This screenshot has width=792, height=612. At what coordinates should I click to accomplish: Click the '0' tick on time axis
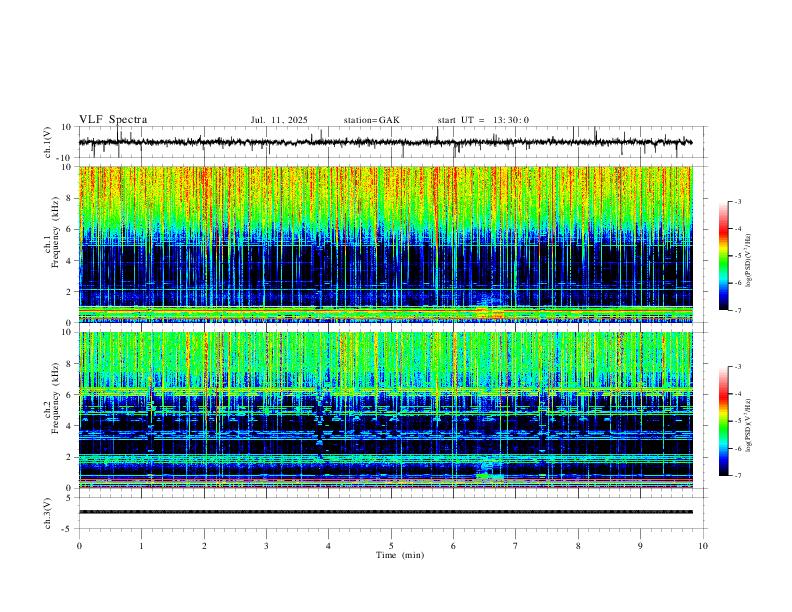click(x=79, y=546)
